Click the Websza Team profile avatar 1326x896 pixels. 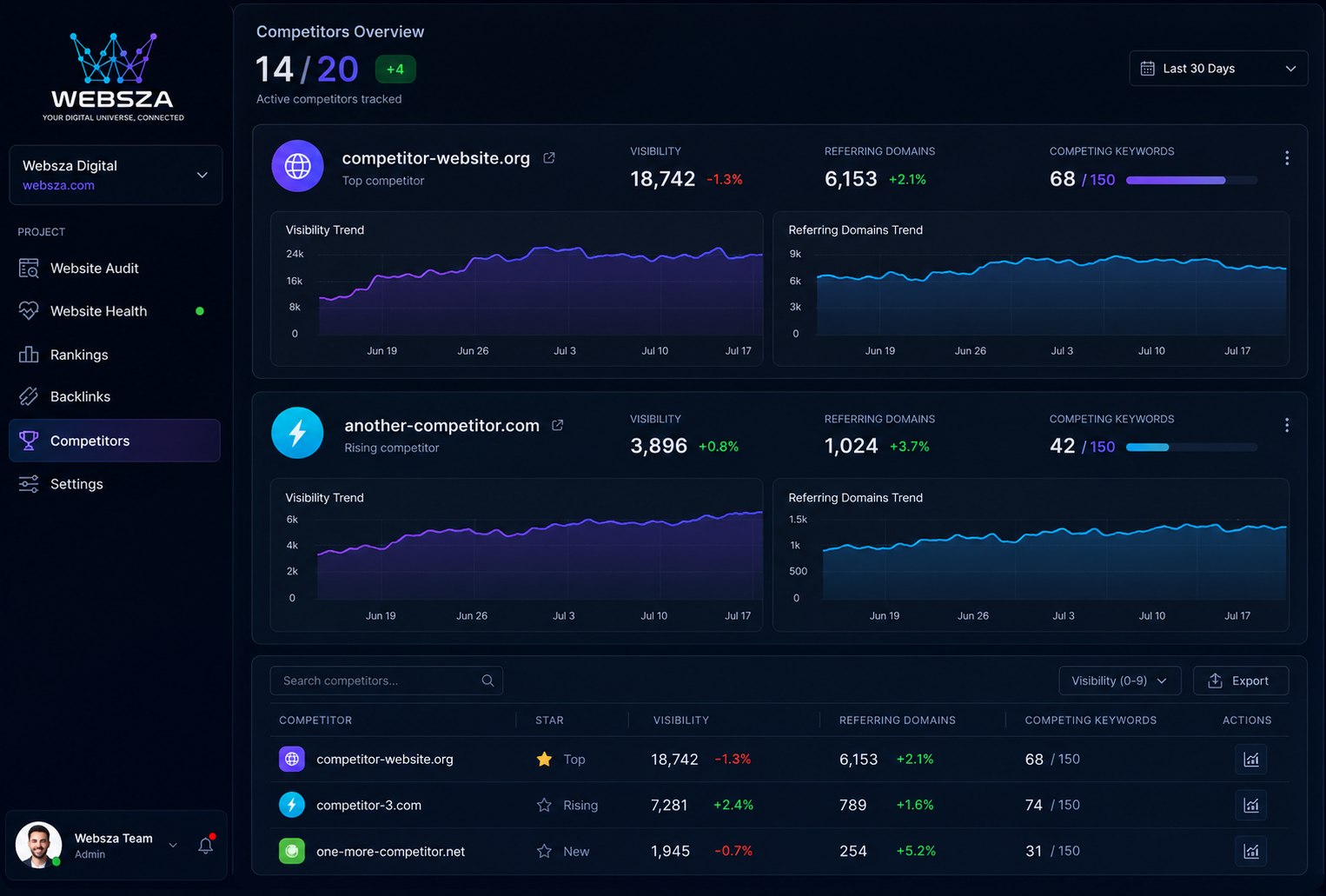point(39,845)
